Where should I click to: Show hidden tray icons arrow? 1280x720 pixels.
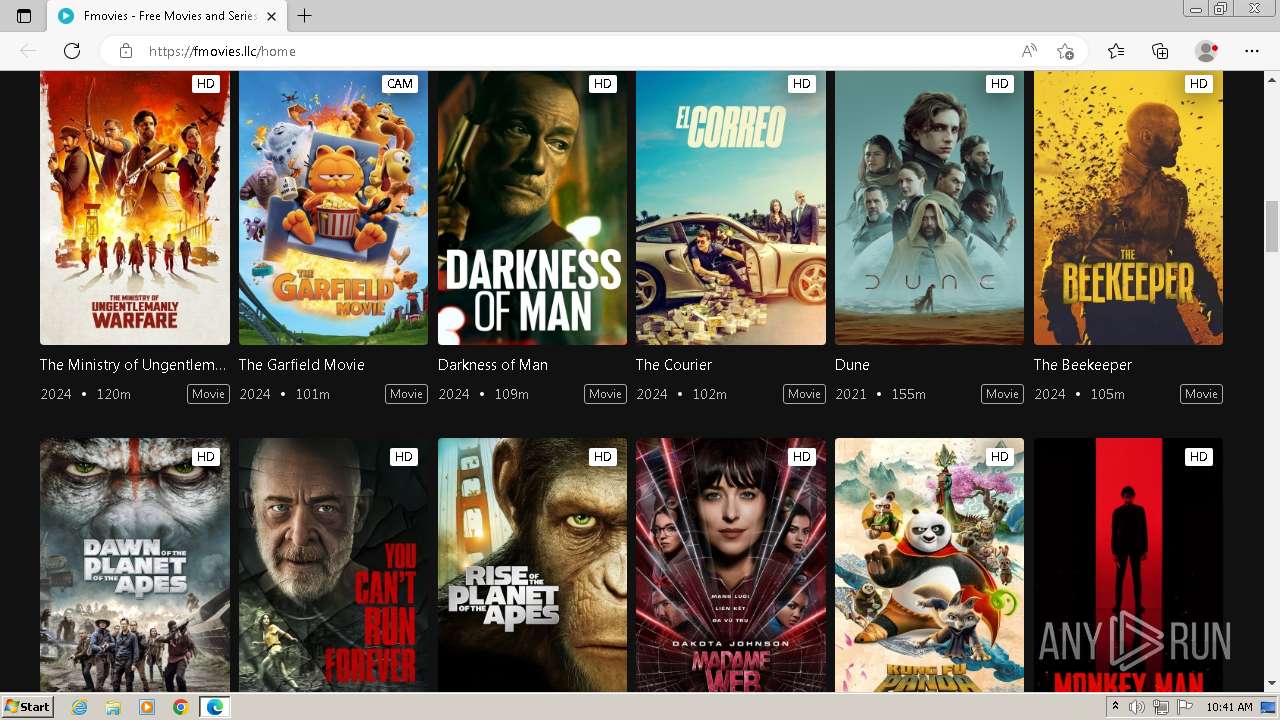[1117, 707]
